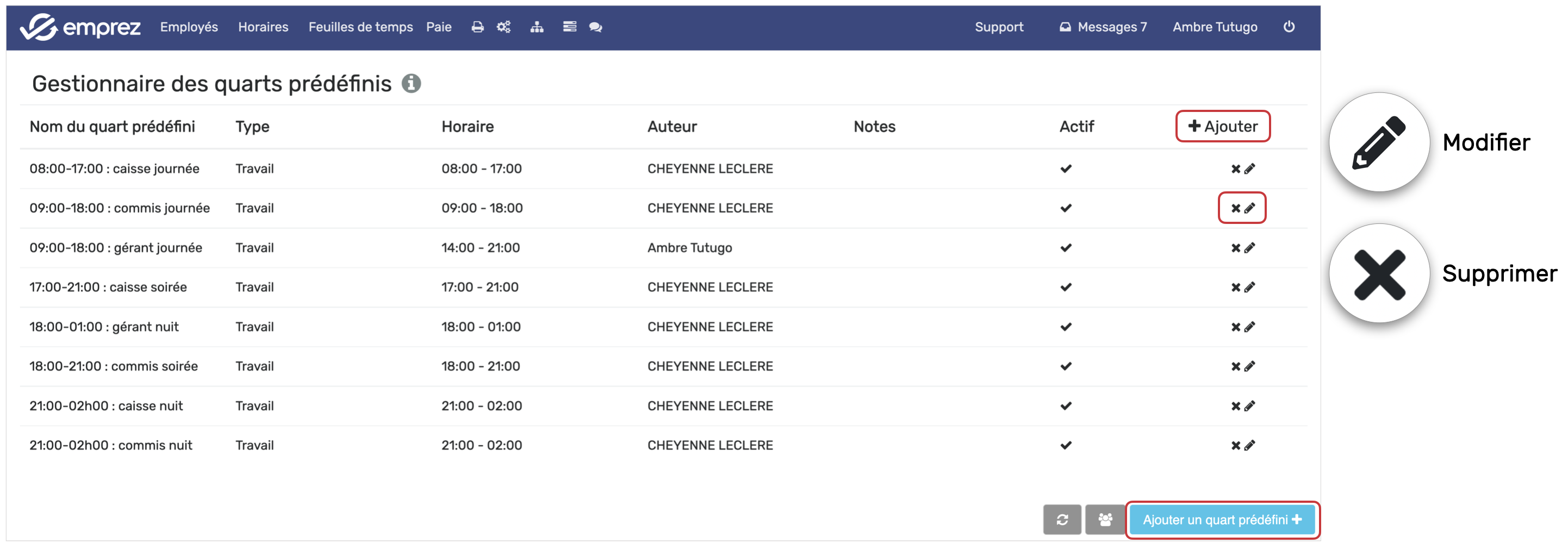Click the Notes column header

[874, 127]
